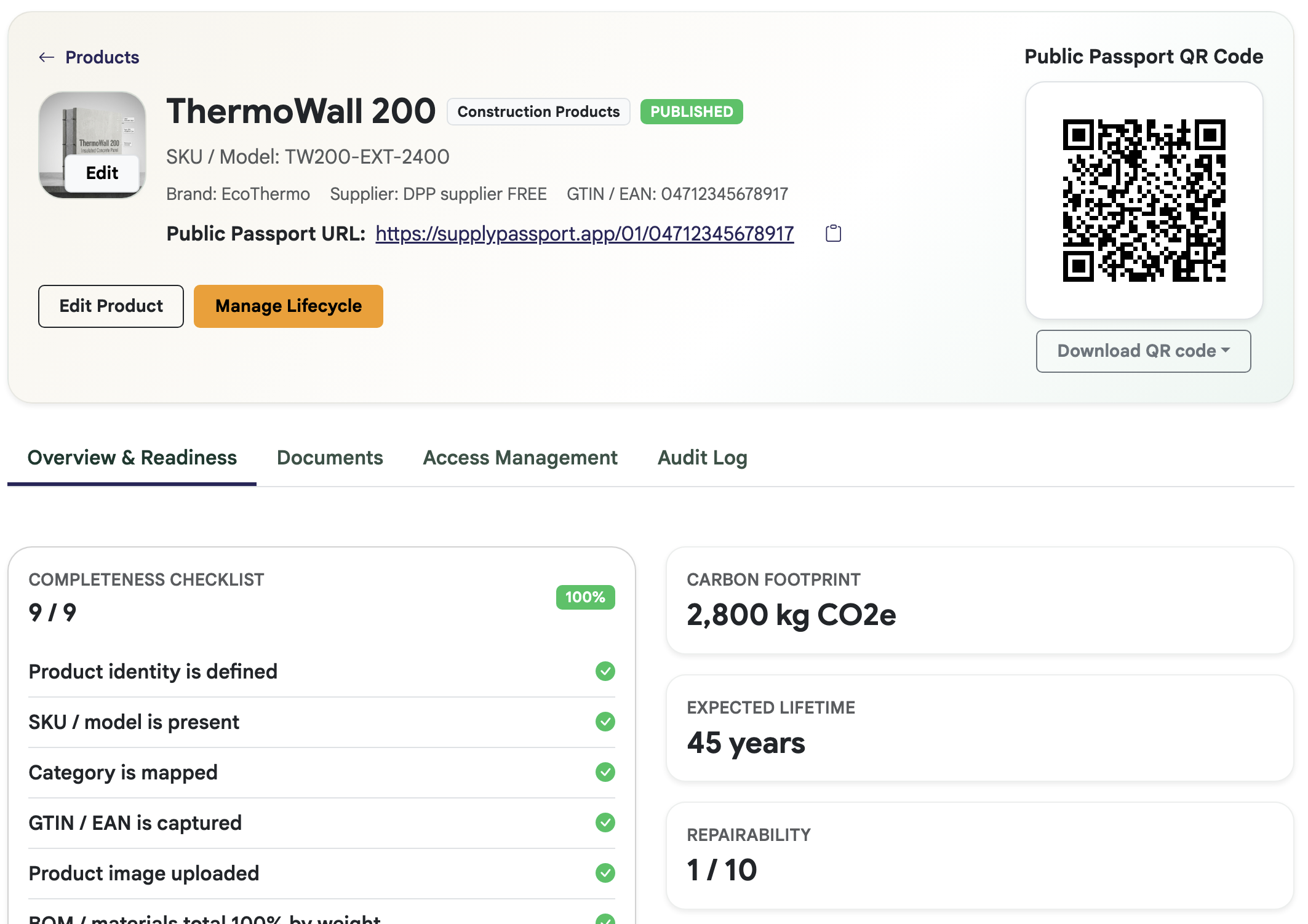
Task: Click 'Brand: EcoThermo' text
Action: tap(238, 194)
